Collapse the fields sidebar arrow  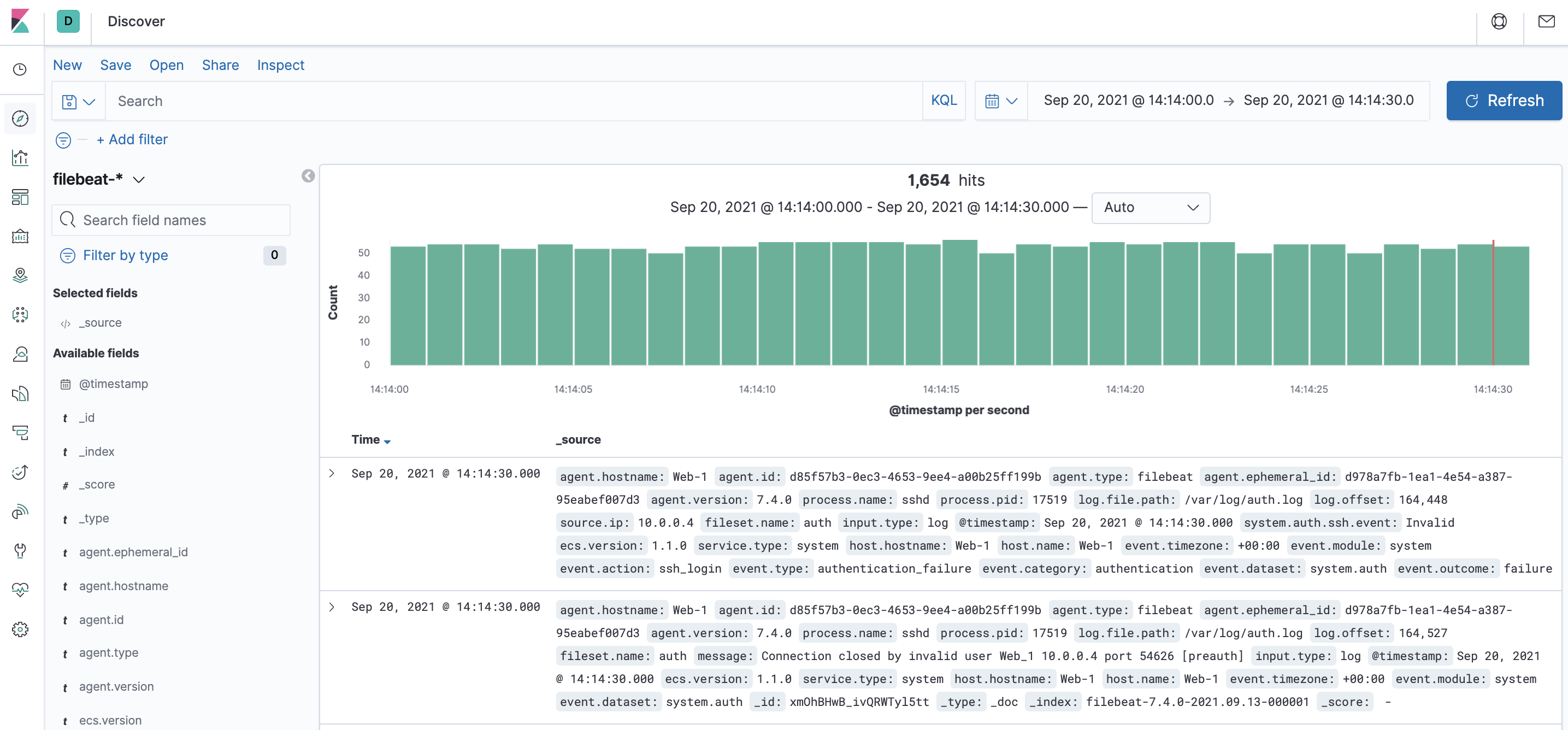coord(308,176)
